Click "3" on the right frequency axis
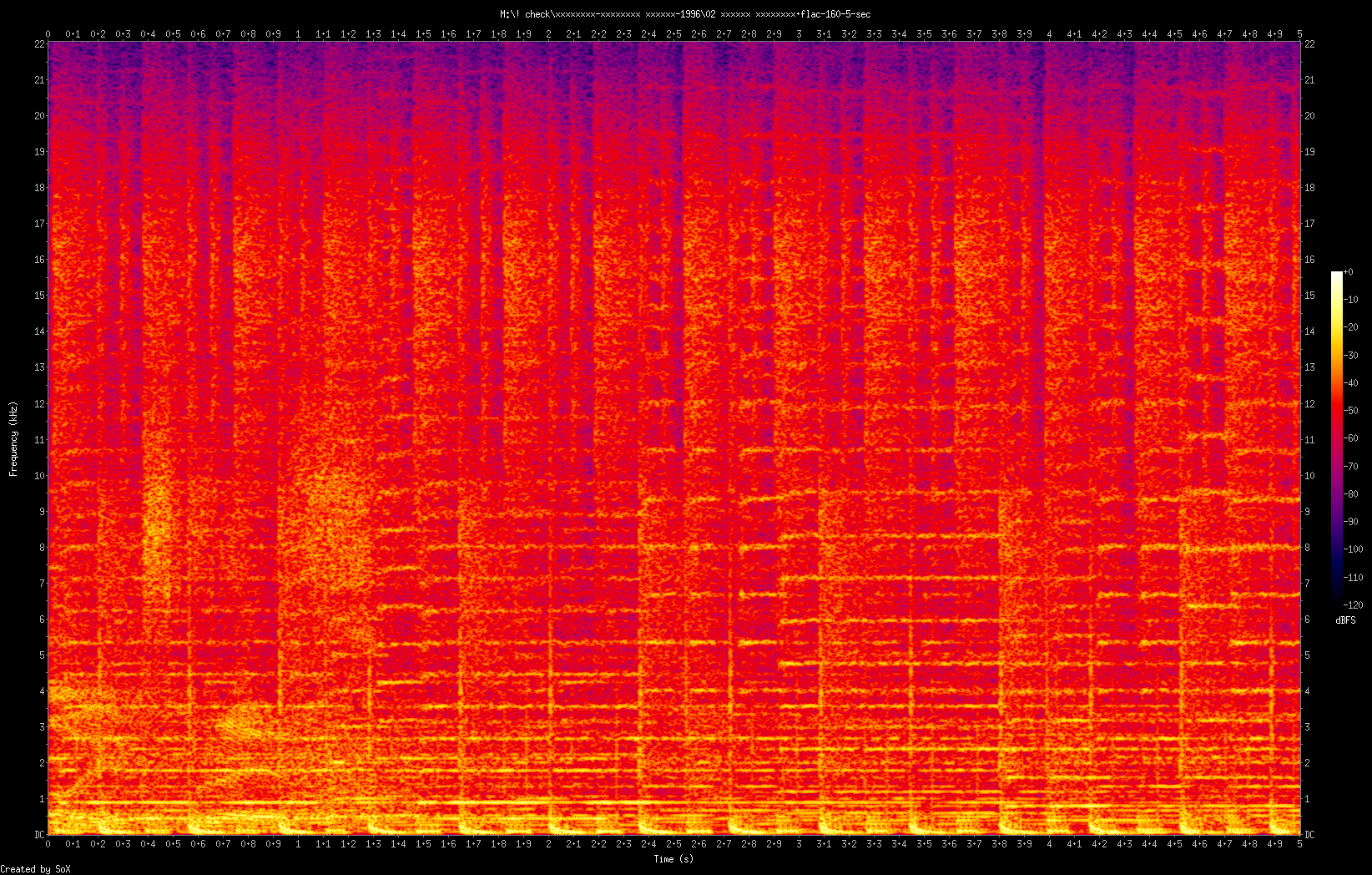 [1307, 727]
